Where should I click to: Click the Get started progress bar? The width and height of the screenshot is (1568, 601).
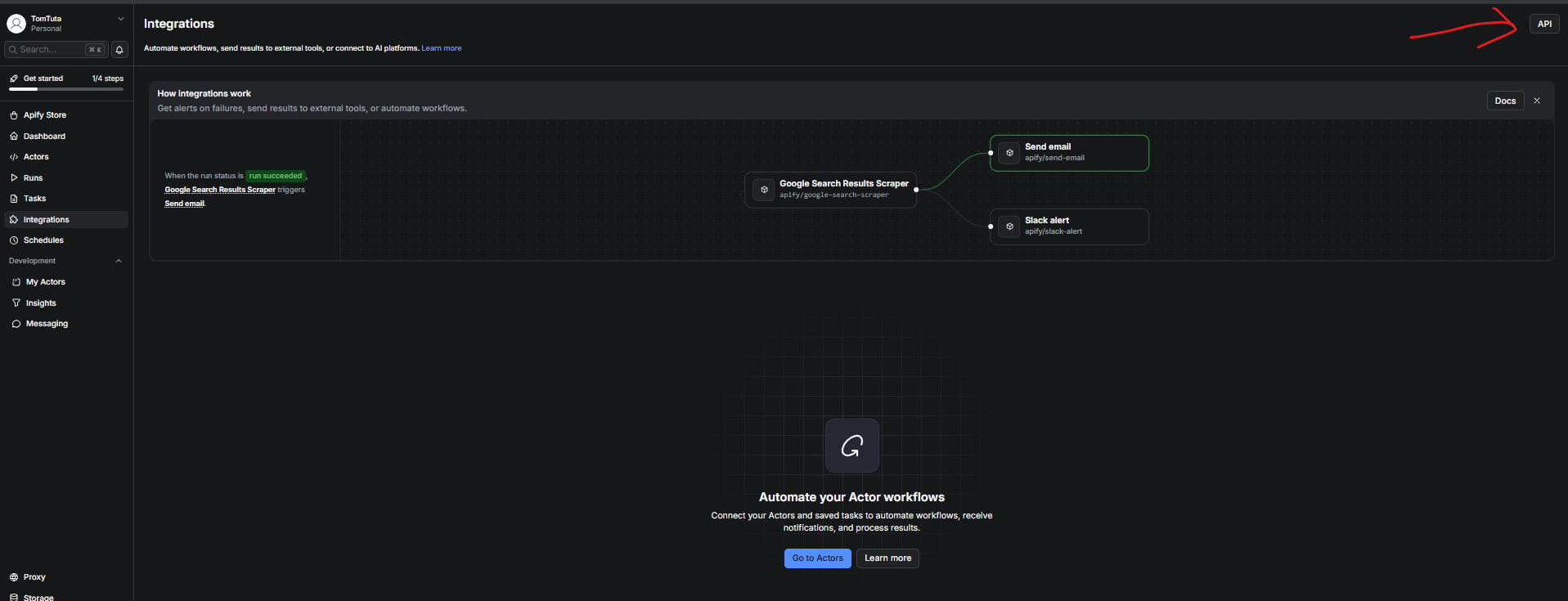click(66, 89)
